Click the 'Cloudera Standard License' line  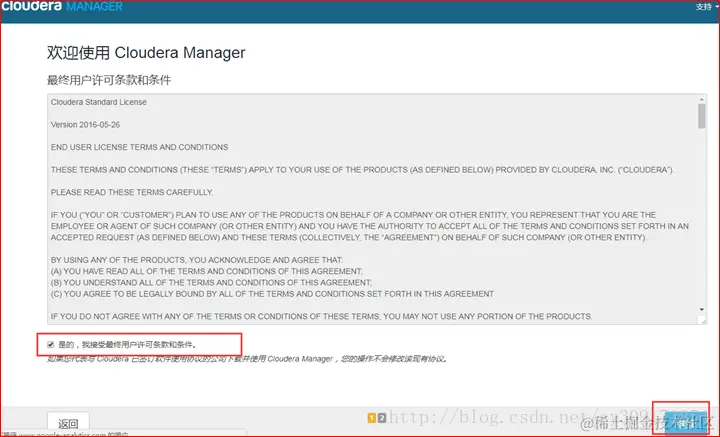[99, 102]
